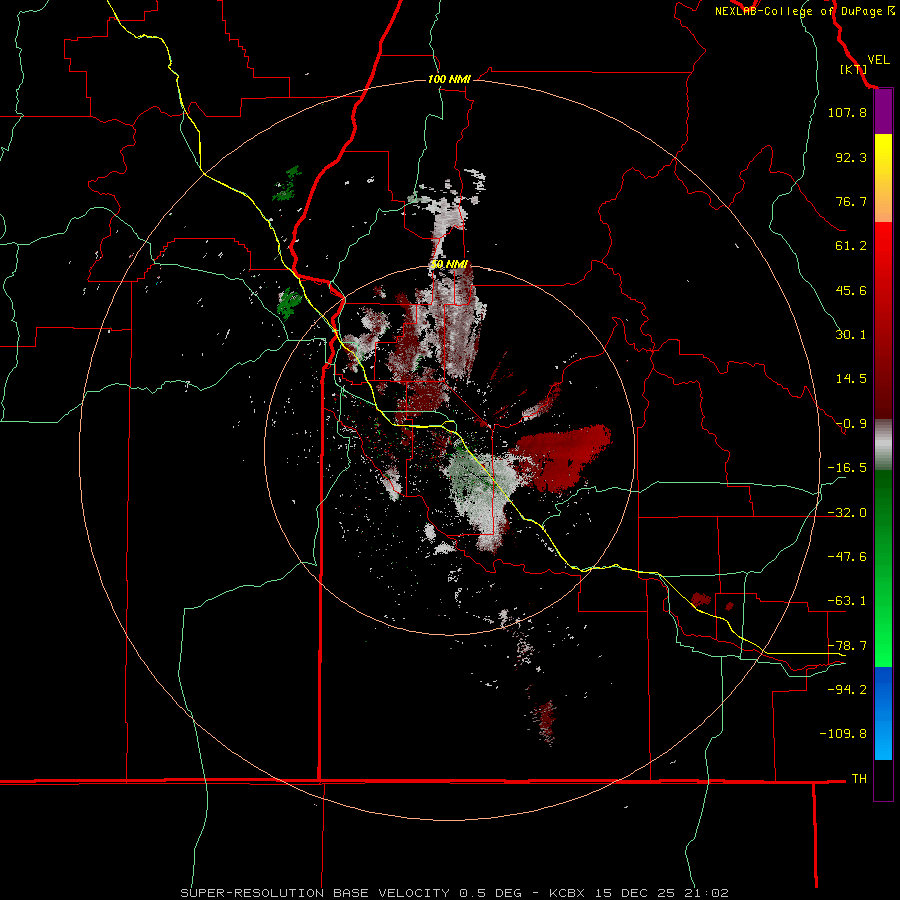Viewport: 900px width, 900px height.
Task: Pick the green segment of the velocity scale
Action: [883, 568]
